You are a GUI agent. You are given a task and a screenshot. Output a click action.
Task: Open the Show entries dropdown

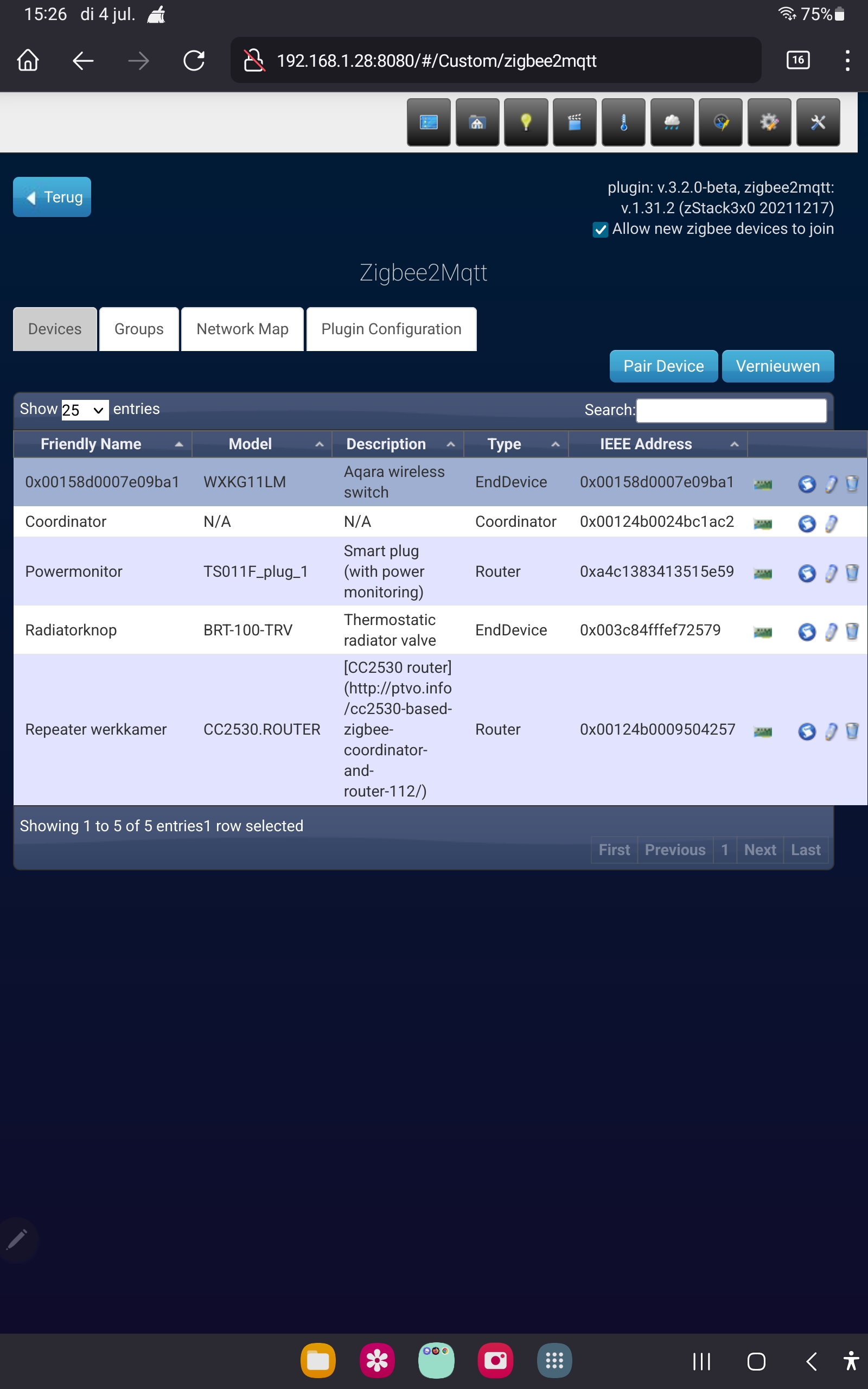85,409
